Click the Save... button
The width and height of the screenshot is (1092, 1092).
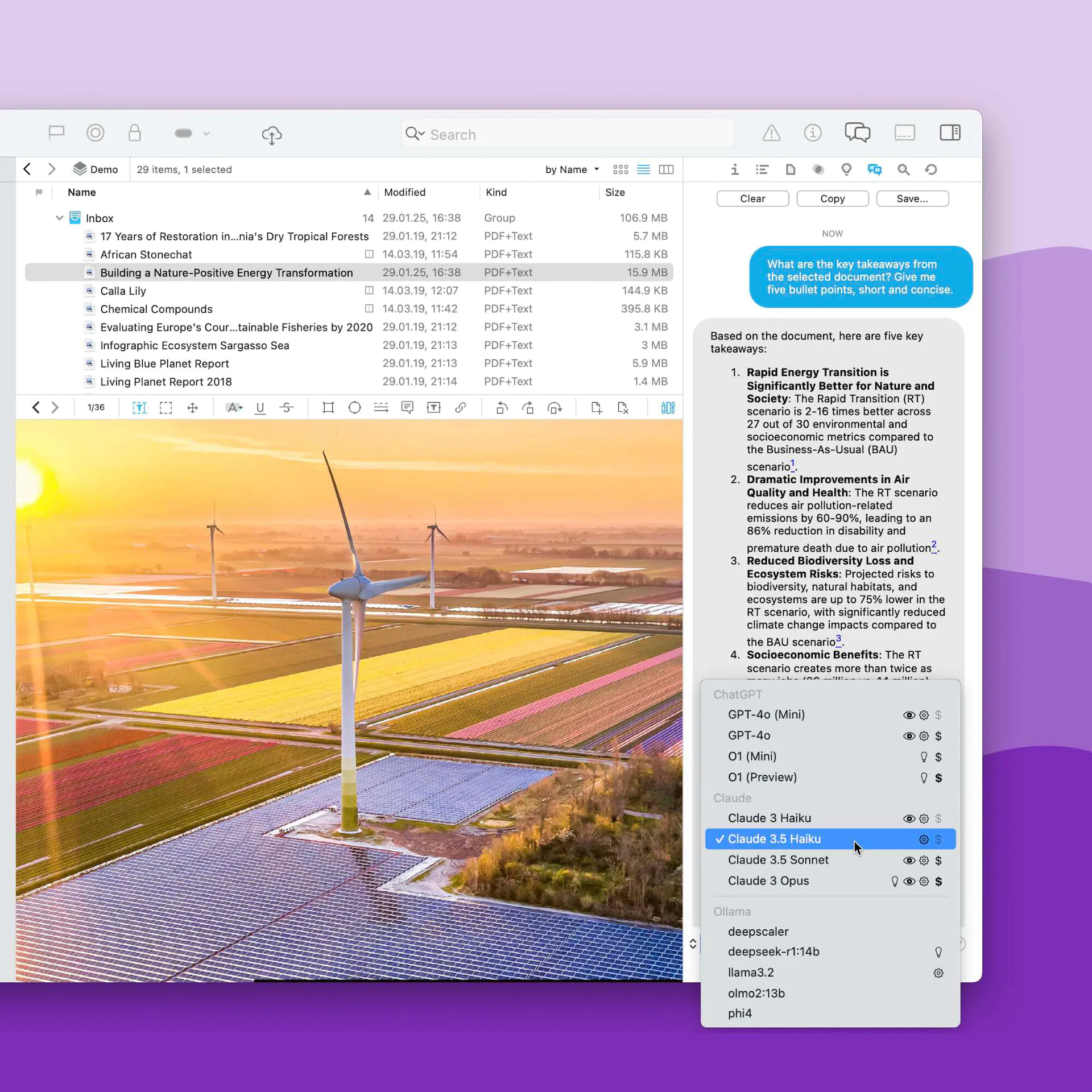912,198
